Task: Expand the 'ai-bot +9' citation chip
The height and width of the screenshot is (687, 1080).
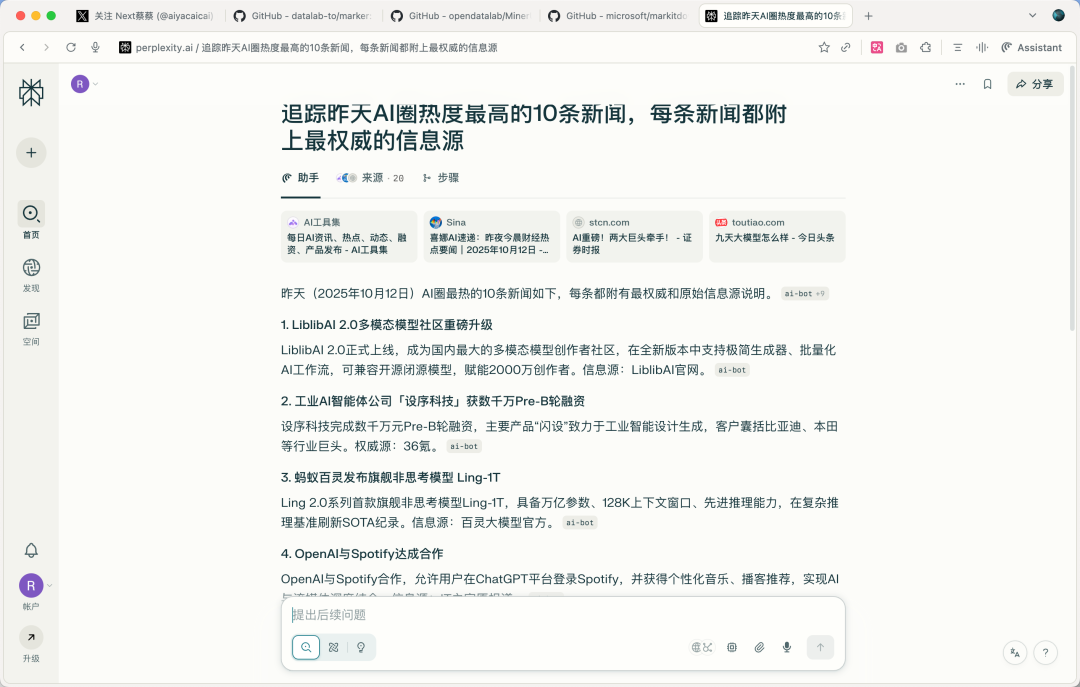Action: 804,293
